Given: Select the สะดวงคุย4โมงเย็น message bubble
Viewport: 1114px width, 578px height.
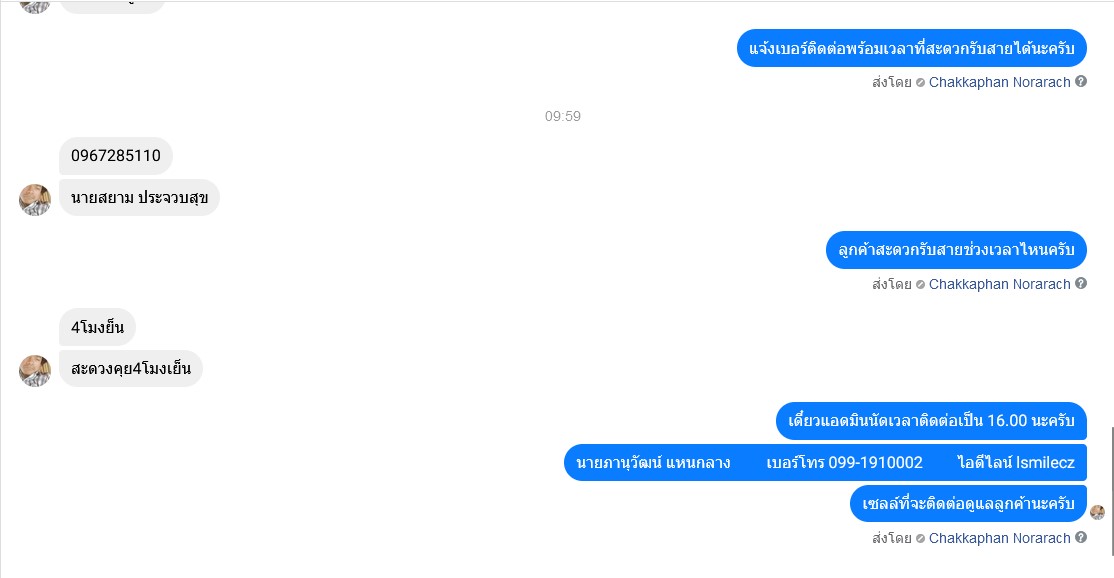Looking at the screenshot, I should (x=131, y=369).
